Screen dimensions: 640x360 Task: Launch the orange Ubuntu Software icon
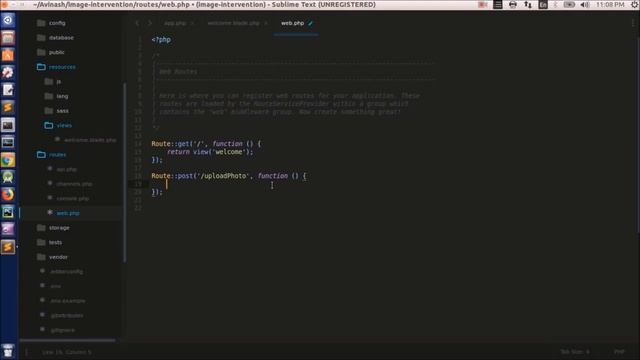tap(8, 55)
